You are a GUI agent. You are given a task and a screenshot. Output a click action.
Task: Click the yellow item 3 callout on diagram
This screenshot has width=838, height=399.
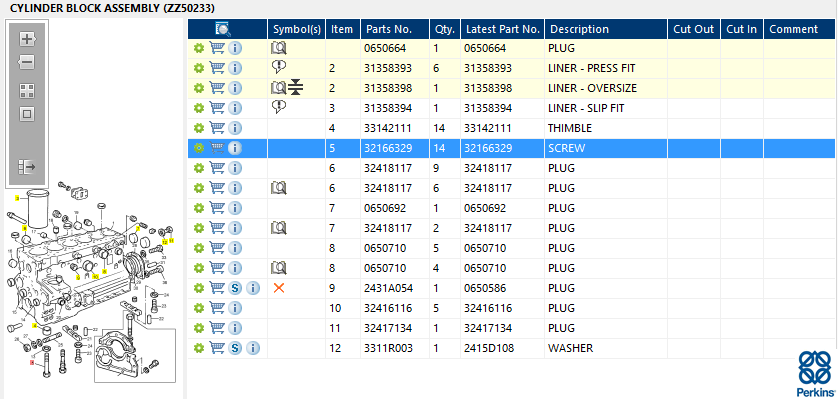click(17, 198)
